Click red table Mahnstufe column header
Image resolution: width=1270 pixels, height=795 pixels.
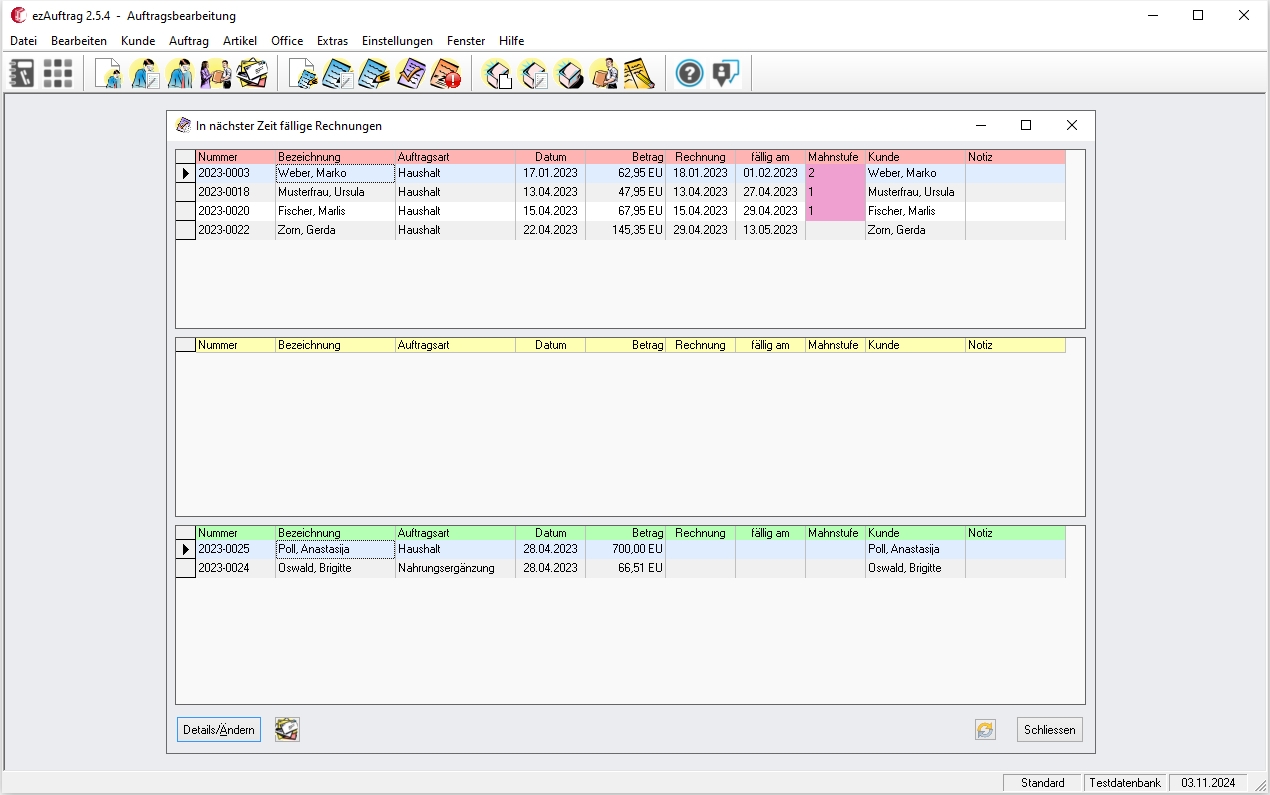(835, 157)
